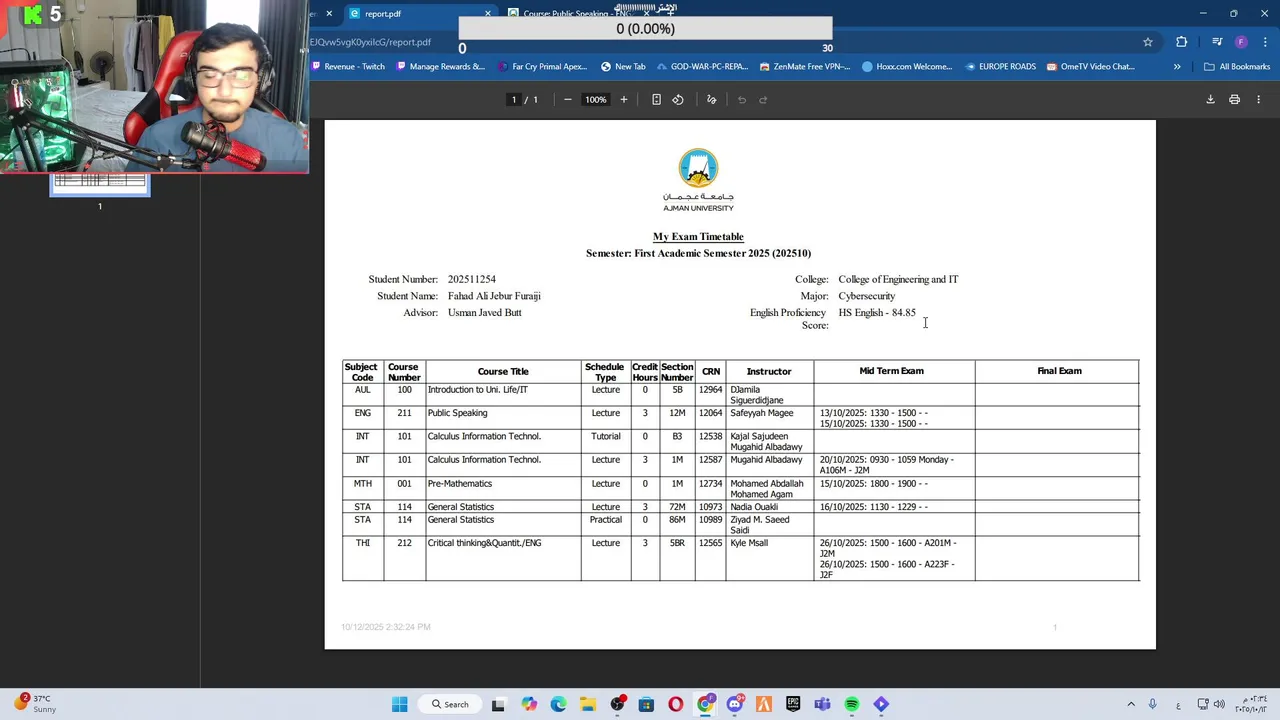Launch Copilot from the taskbar
Viewport: 1280px width, 720px height.
(529, 704)
